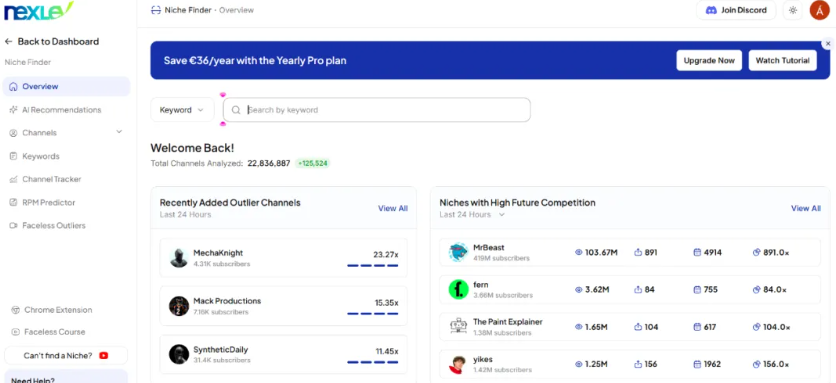This screenshot has height=383, width=836.
Task: Click the 156.0x value in yikes row
Action: (776, 364)
